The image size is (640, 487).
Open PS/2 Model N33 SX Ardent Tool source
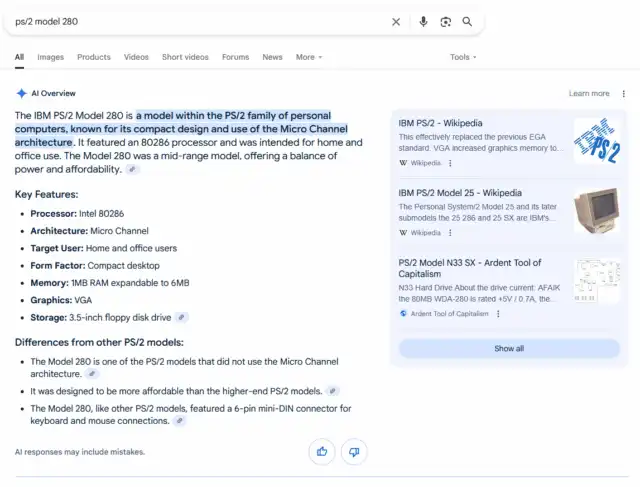tap(470, 268)
